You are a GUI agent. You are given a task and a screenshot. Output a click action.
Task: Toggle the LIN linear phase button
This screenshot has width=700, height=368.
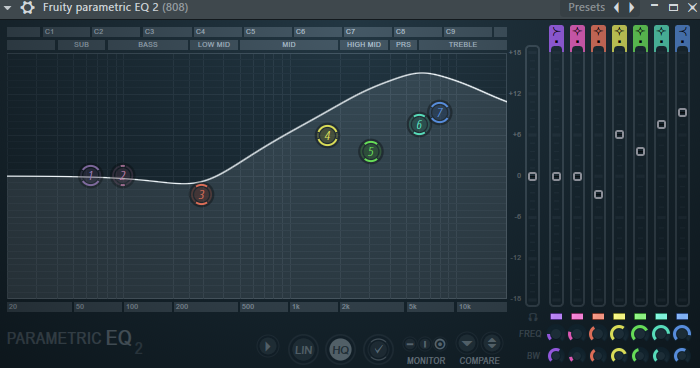(x=303, y=350)
